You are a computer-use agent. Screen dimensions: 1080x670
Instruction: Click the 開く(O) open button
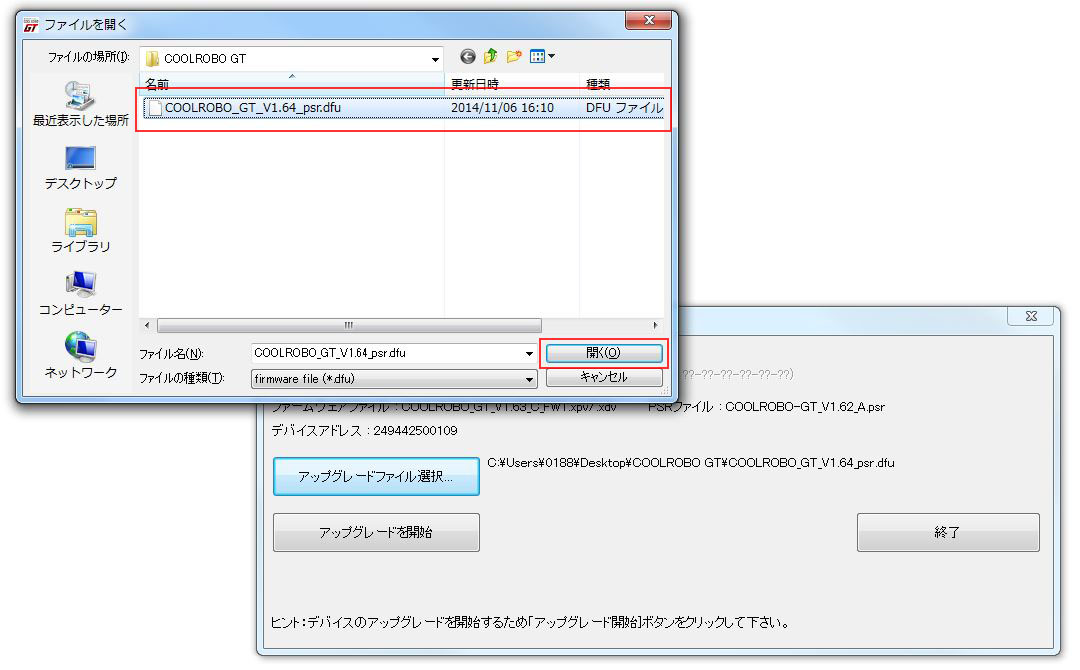(604, 353)
